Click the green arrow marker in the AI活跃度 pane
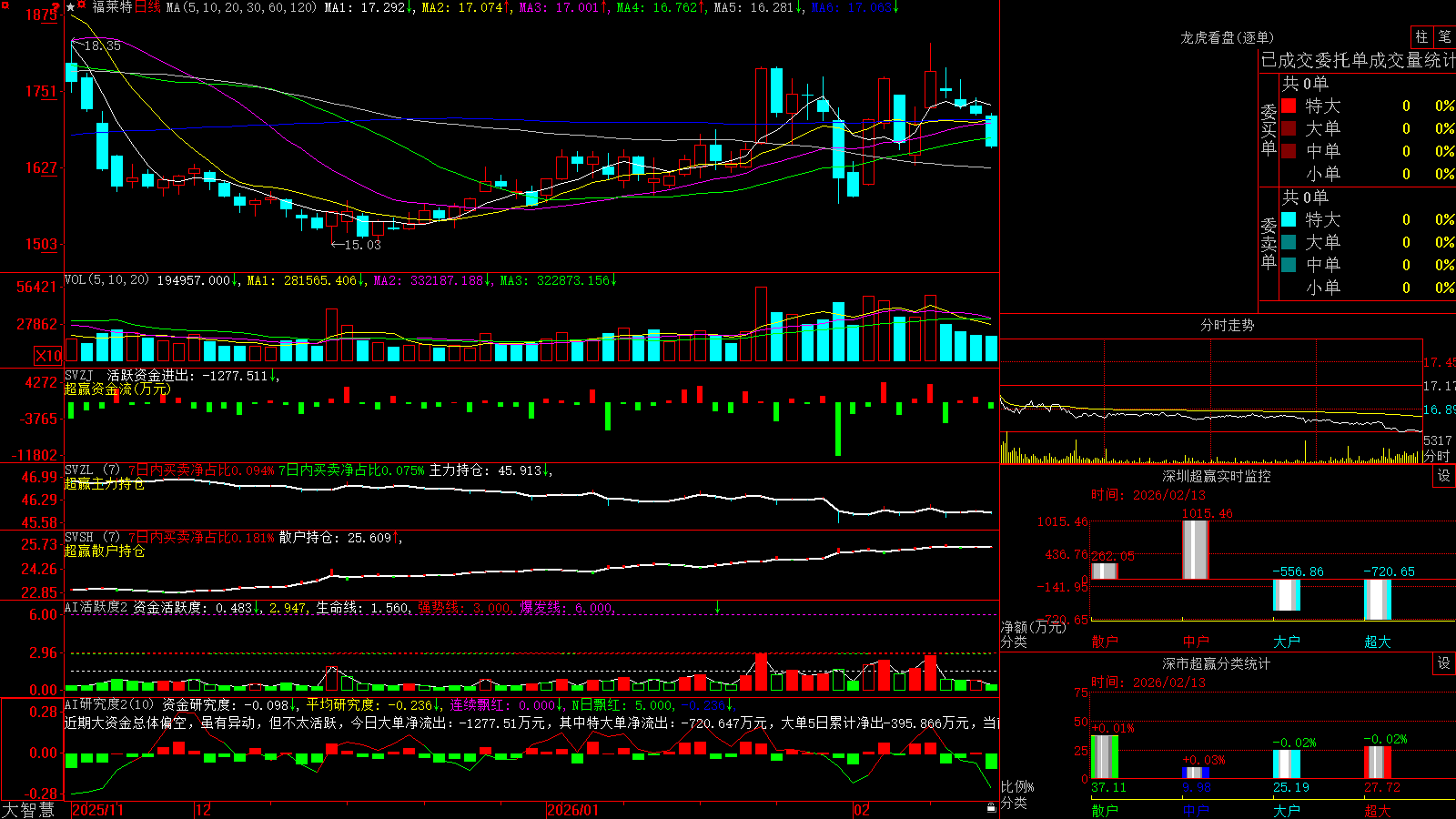 click(717, 607)
